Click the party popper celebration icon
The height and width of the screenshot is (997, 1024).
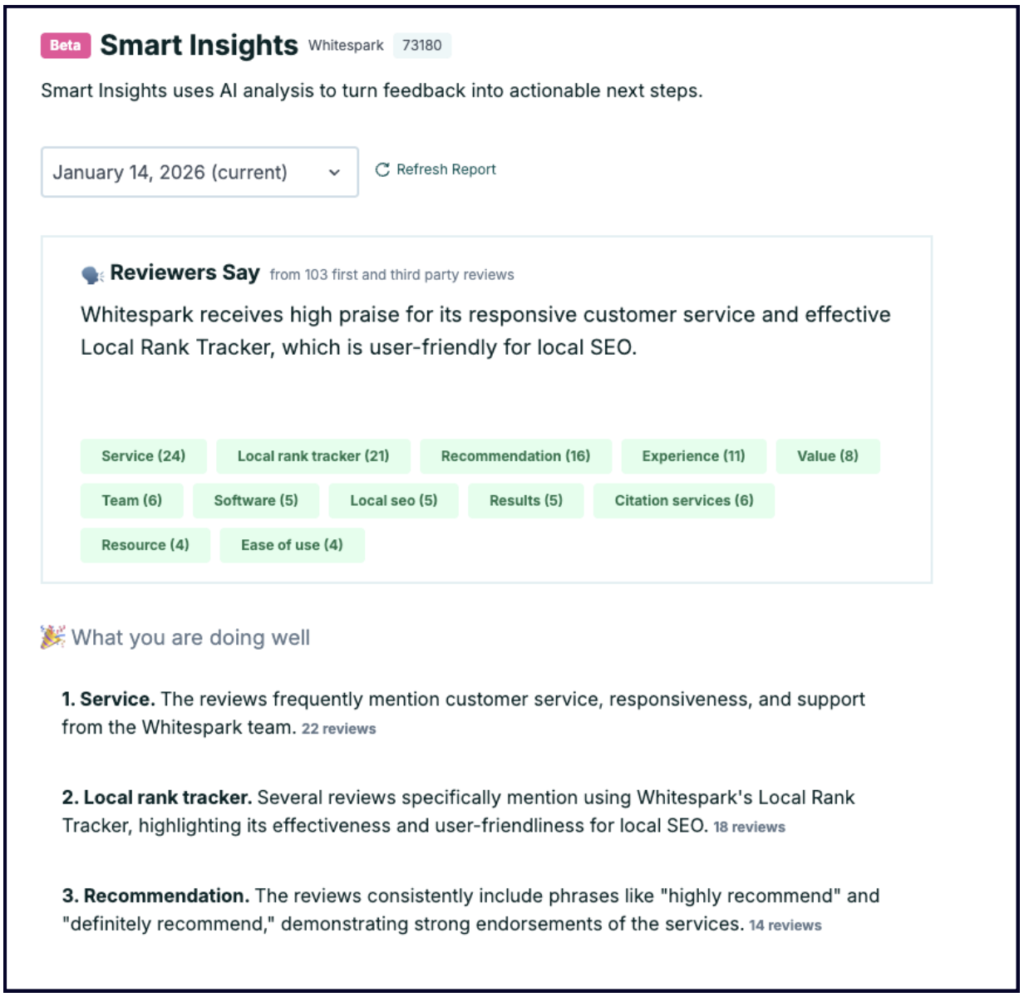click(53, 637)
